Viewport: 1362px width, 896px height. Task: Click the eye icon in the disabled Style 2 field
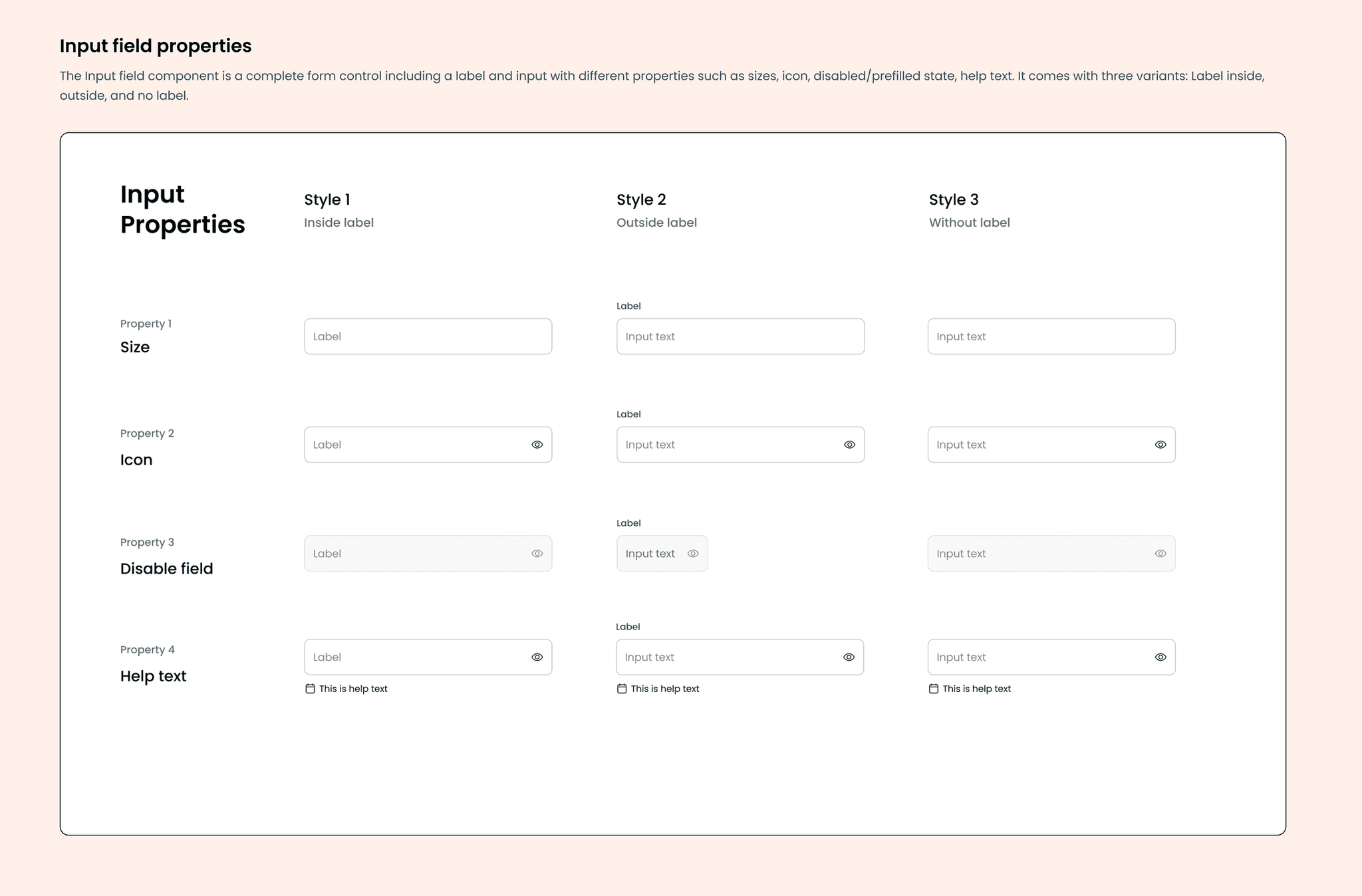click(x=694, y=553)
